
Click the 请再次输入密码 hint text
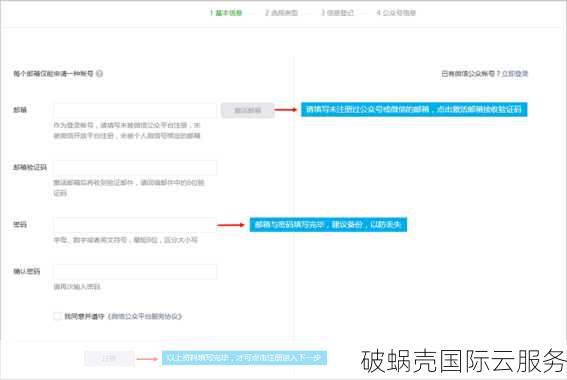[77, 286]
